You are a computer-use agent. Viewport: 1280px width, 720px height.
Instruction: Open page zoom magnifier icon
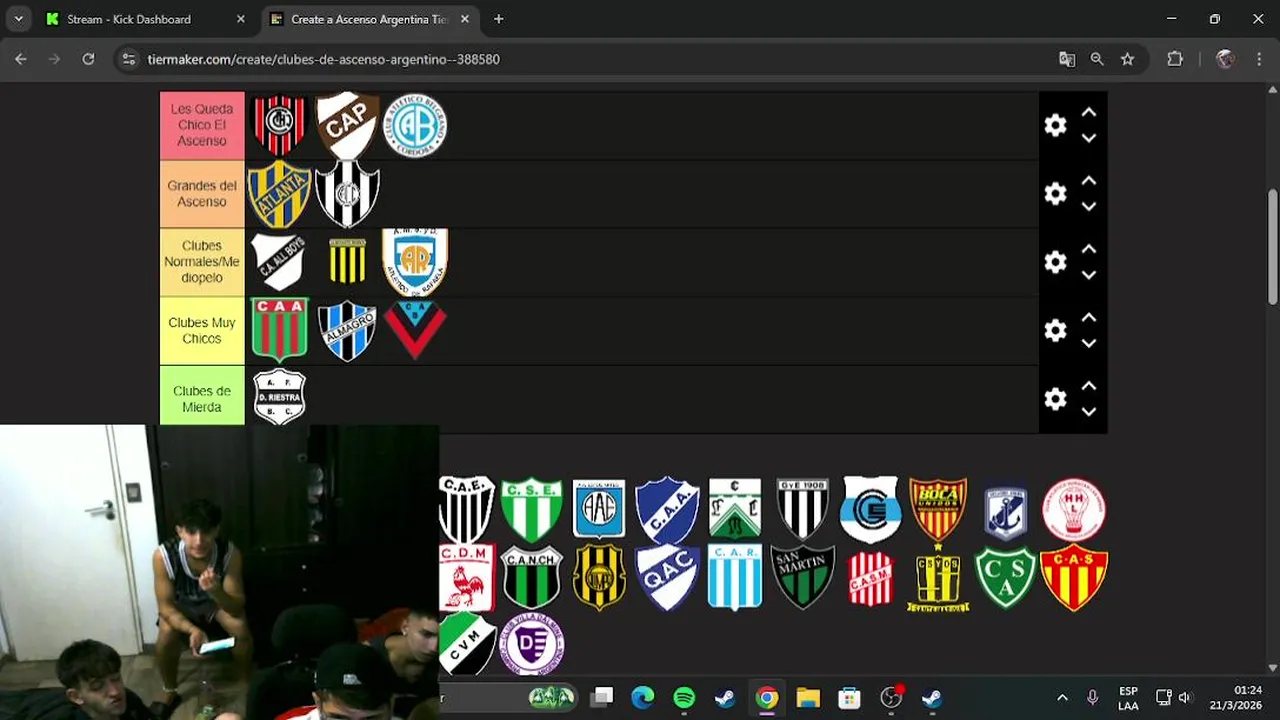click(x=1097, y=59)
